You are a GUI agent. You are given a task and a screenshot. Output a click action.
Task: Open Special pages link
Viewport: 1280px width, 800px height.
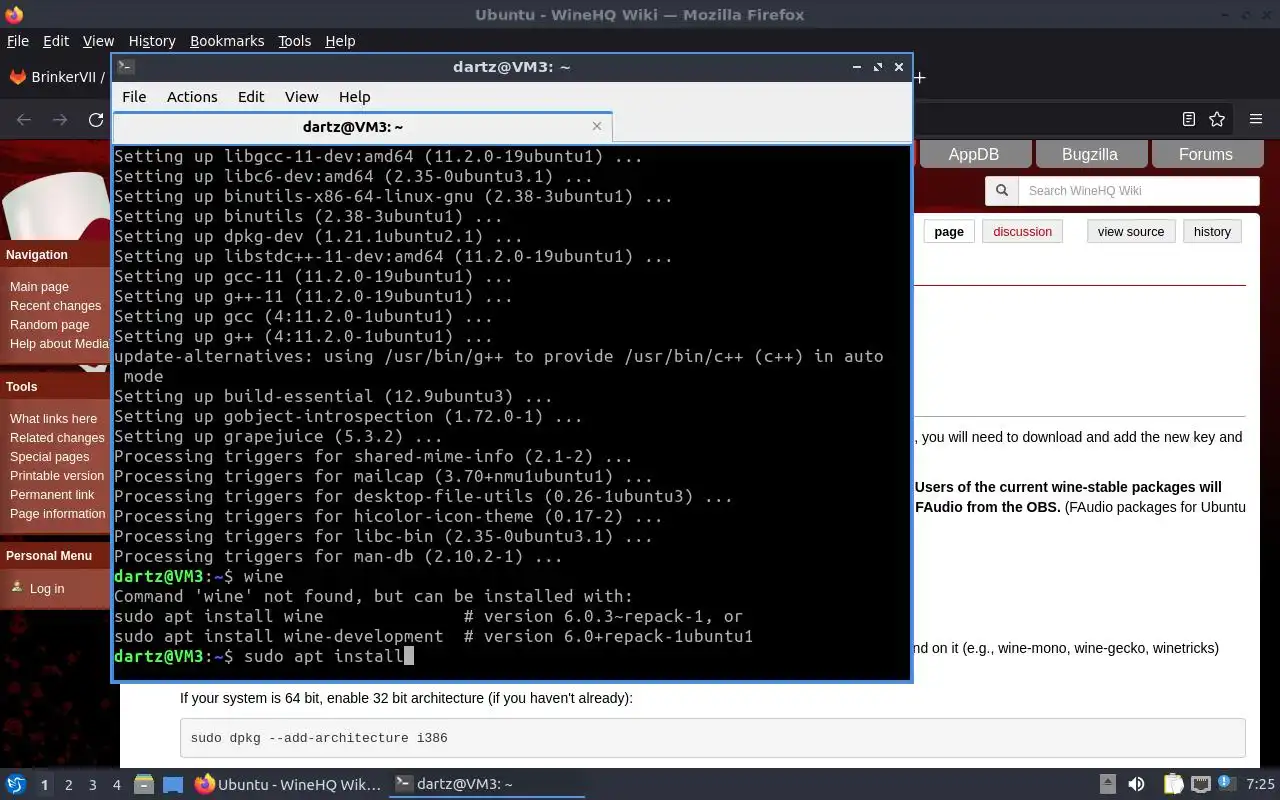(x=49, y=456)
